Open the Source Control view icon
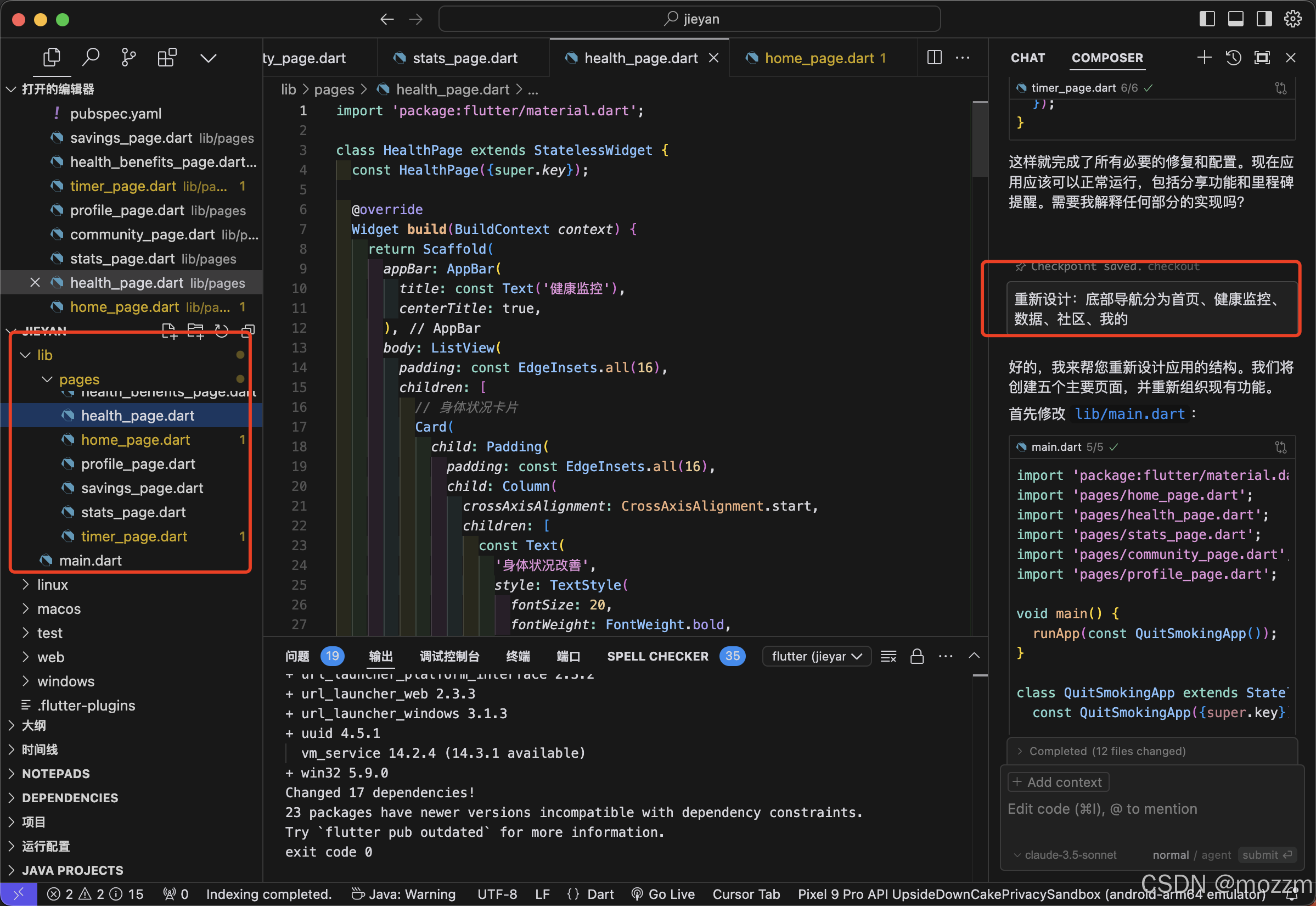 pyautogui.click(x=129, y=57)
